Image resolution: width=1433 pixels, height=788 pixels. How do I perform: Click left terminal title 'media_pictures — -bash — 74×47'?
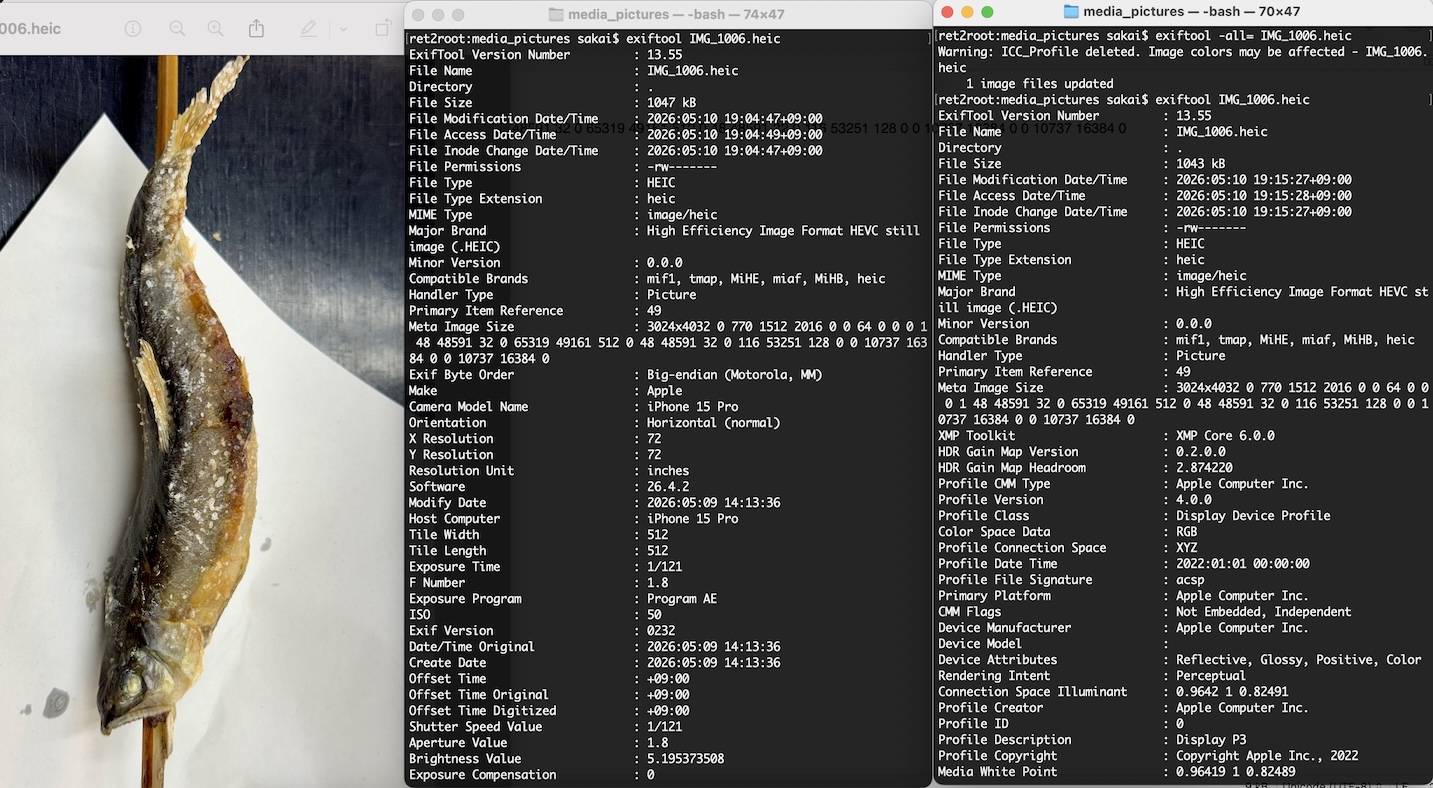tap(676, 14)
